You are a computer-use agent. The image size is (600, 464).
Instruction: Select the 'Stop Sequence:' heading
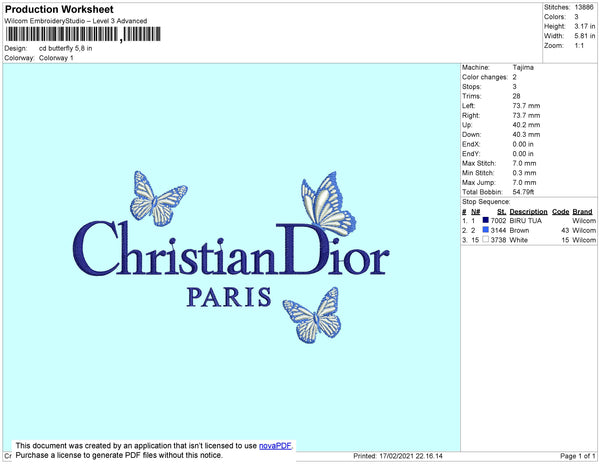click(486, 202)
